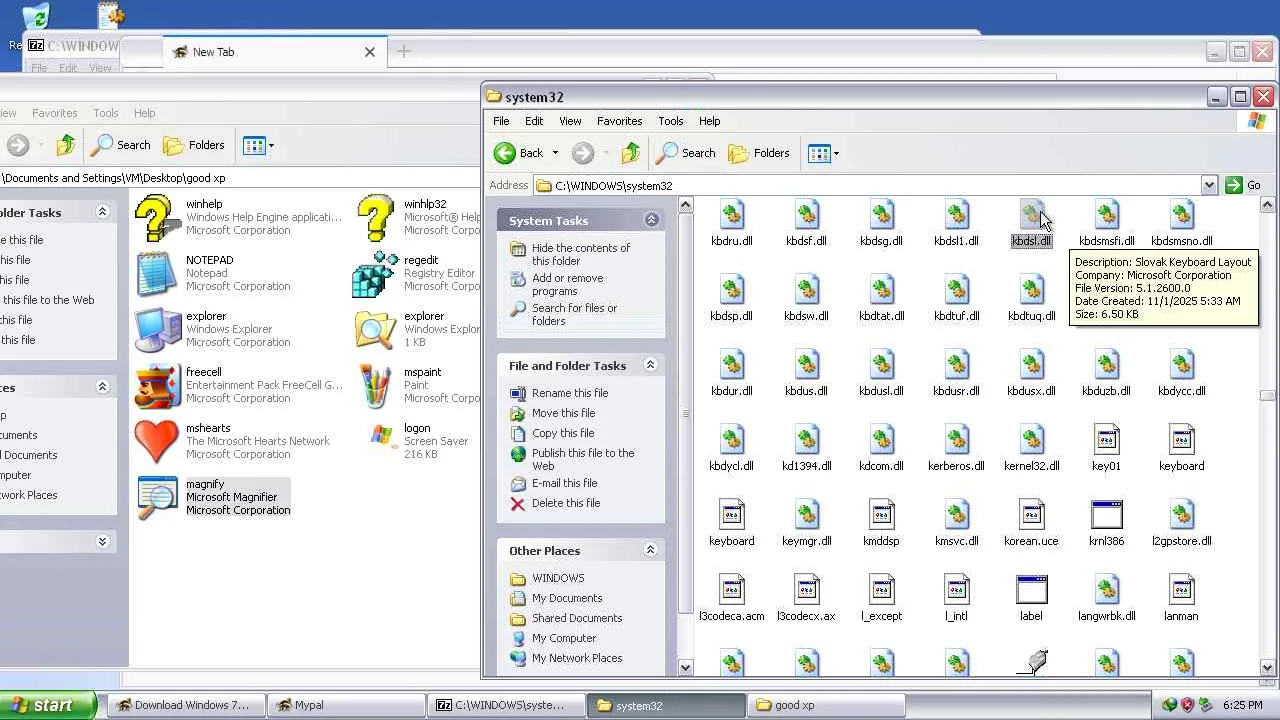Collapse the Other Places panel

point(650,550)
